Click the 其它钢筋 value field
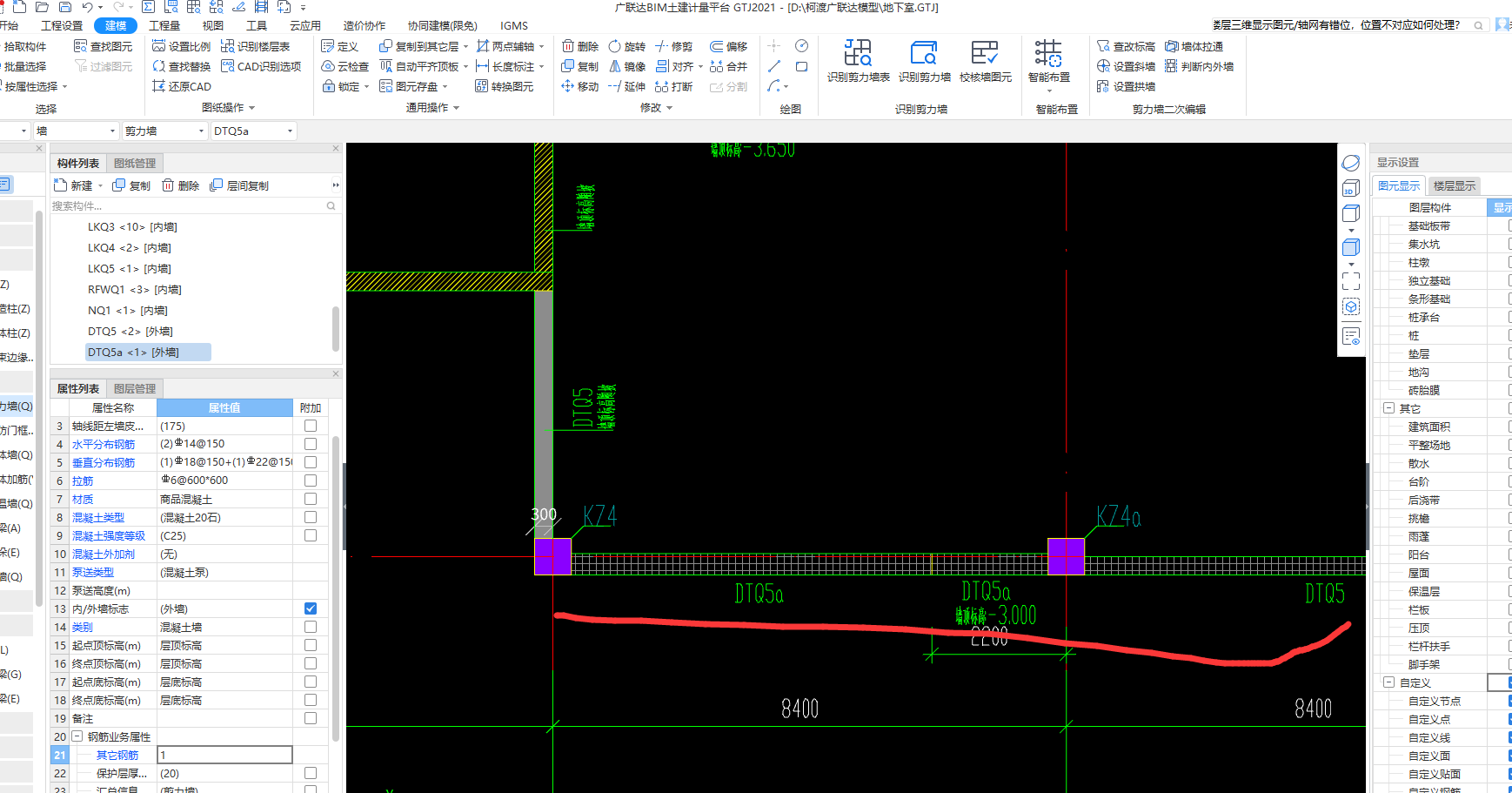Screen dimensions: 1512x793 point(224,755)
